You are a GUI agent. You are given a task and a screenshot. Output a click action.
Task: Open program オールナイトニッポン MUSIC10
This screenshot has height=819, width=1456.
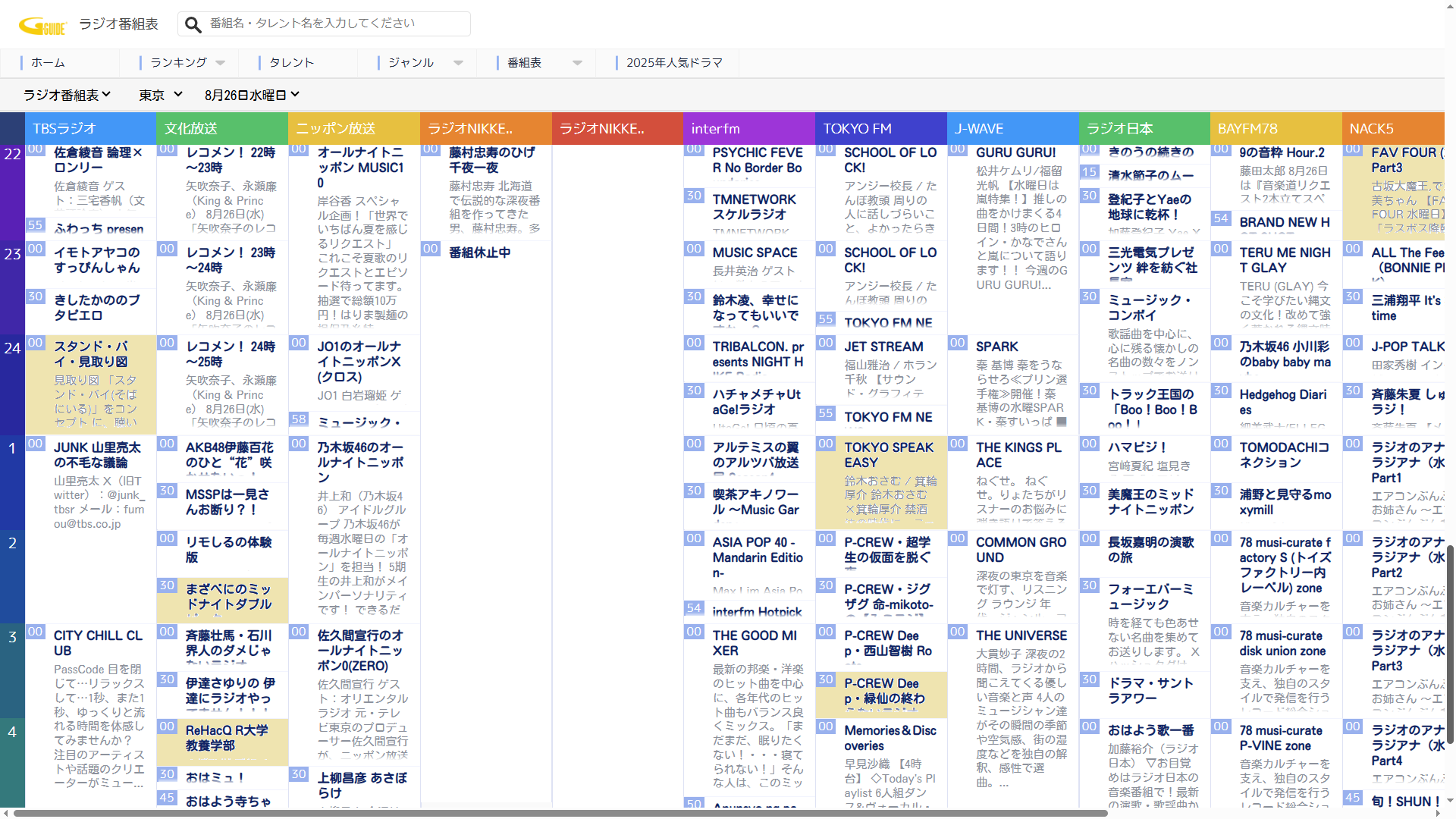(361, 168)
